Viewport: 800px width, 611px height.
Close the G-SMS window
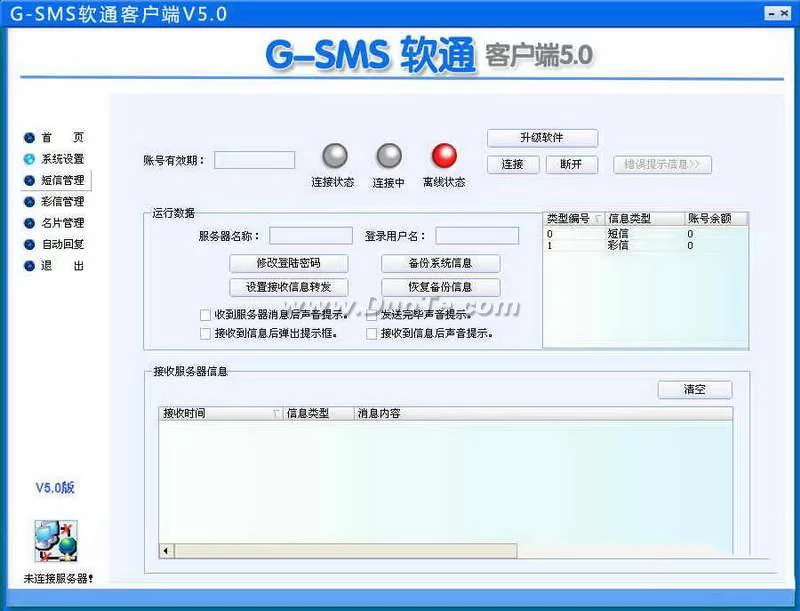pos(785,14)
